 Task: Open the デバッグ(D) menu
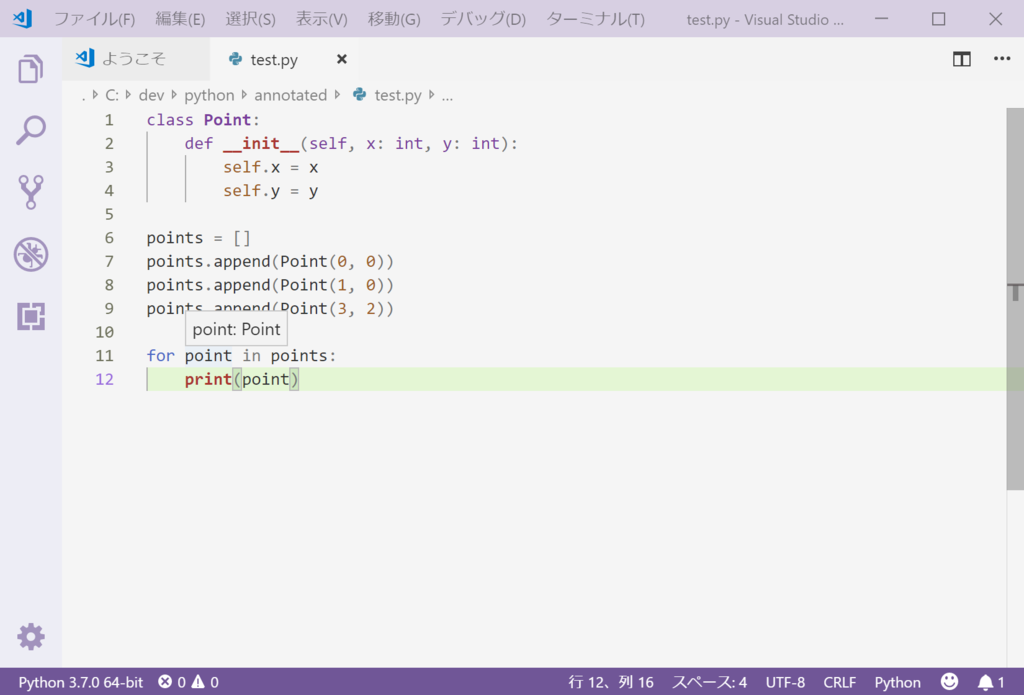tap(483, 20)
